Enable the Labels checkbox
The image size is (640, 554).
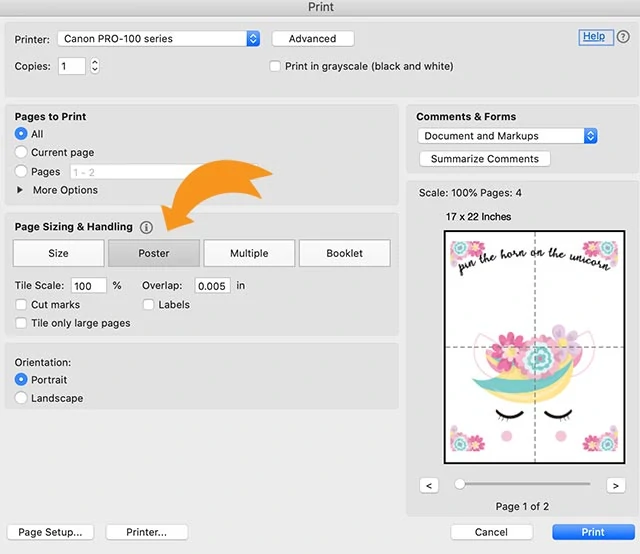pyautogui.click(x=148, y=305)
